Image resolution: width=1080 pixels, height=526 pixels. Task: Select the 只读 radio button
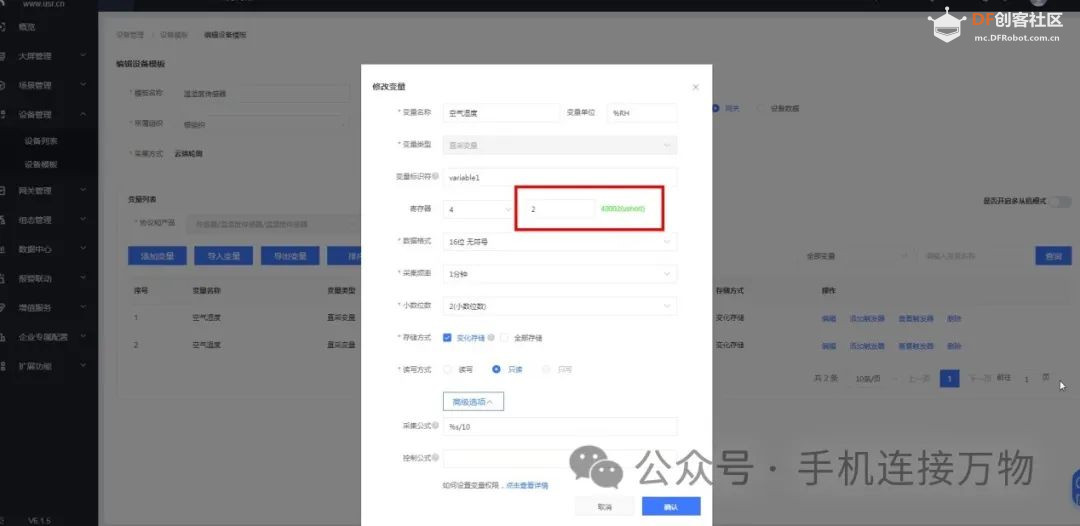[496, 370]
